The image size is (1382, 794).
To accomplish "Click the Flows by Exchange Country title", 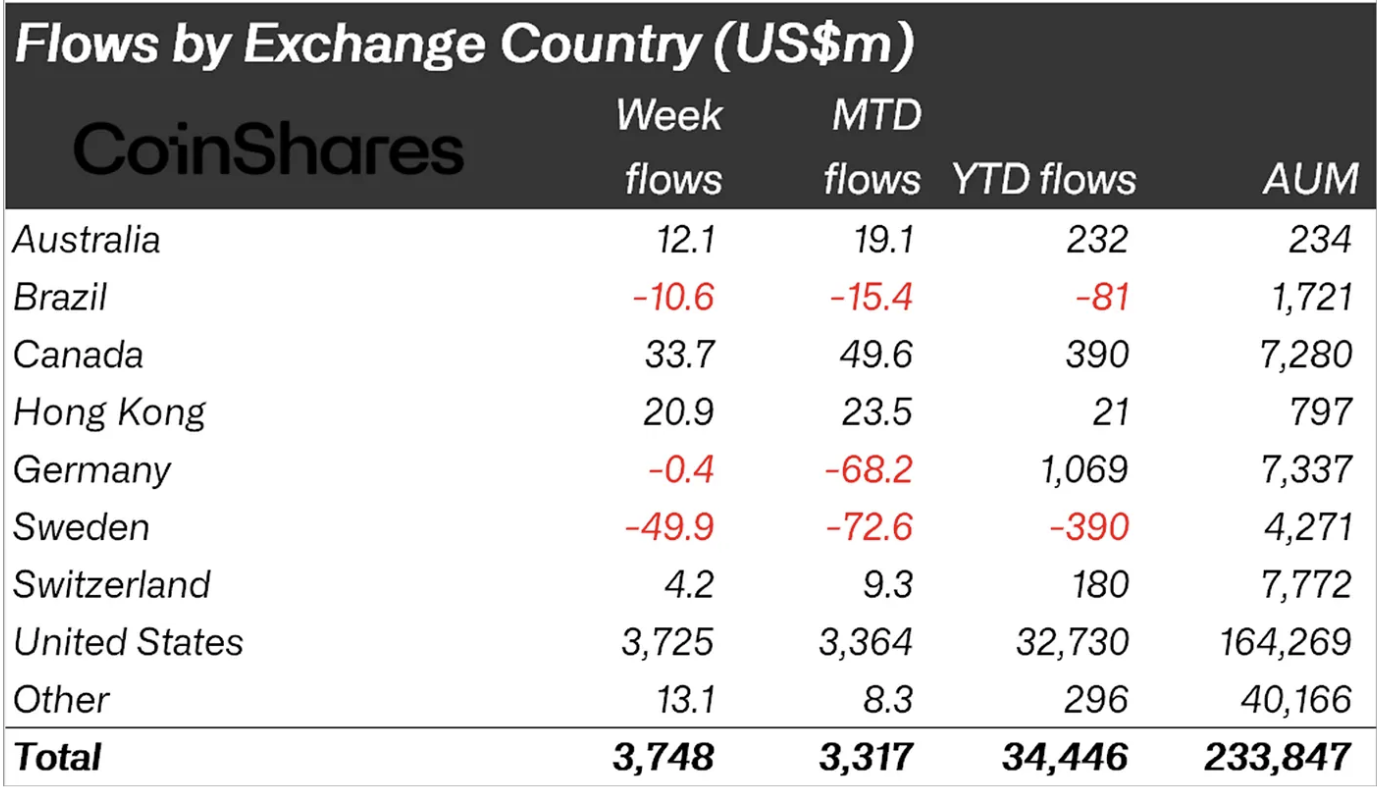I will point(464,47).
